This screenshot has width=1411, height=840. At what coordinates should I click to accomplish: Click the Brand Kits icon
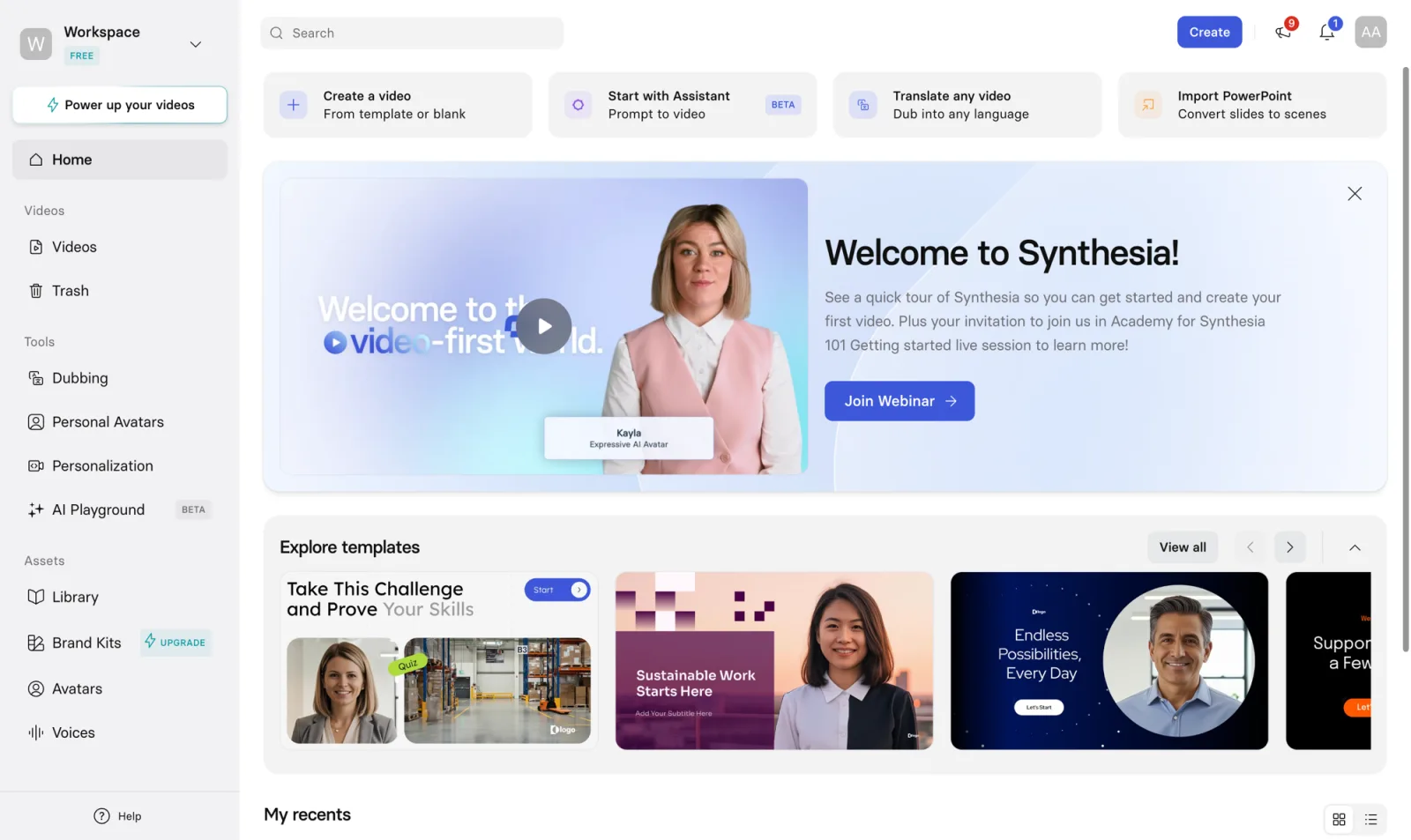click(x=36, y=643)
